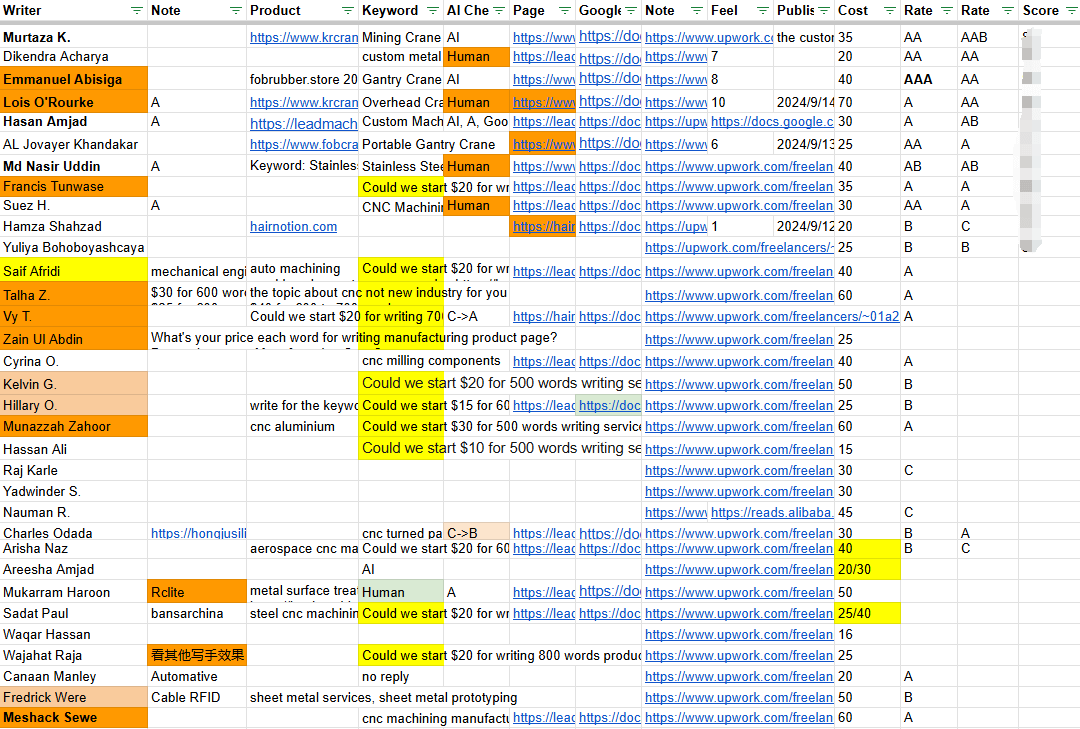Select the AAB rate in Murtaza K. row
The image size is (1080, 729).
coord(988,37)
